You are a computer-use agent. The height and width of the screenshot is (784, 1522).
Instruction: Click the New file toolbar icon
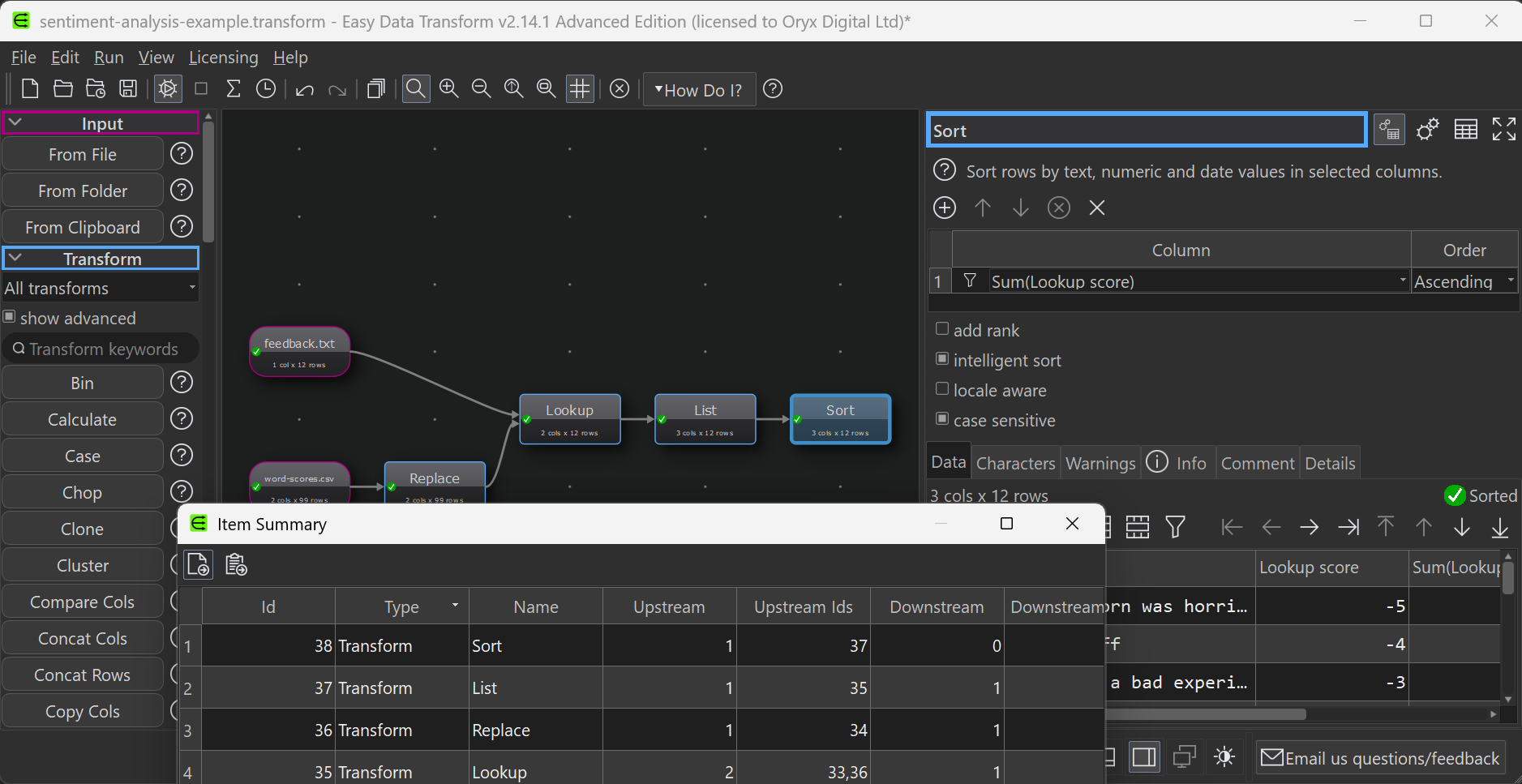[x=30, y=89]
